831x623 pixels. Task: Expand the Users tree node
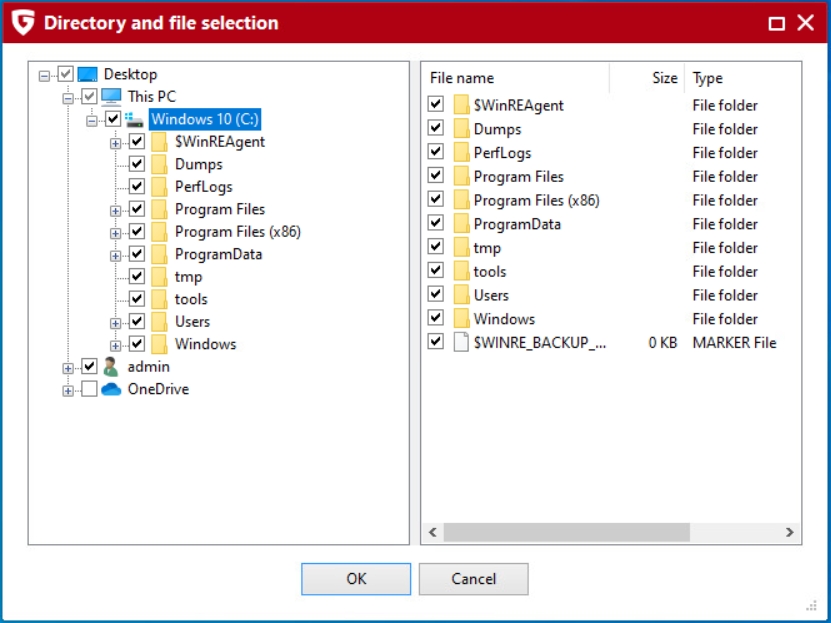(x=115, y=323)
